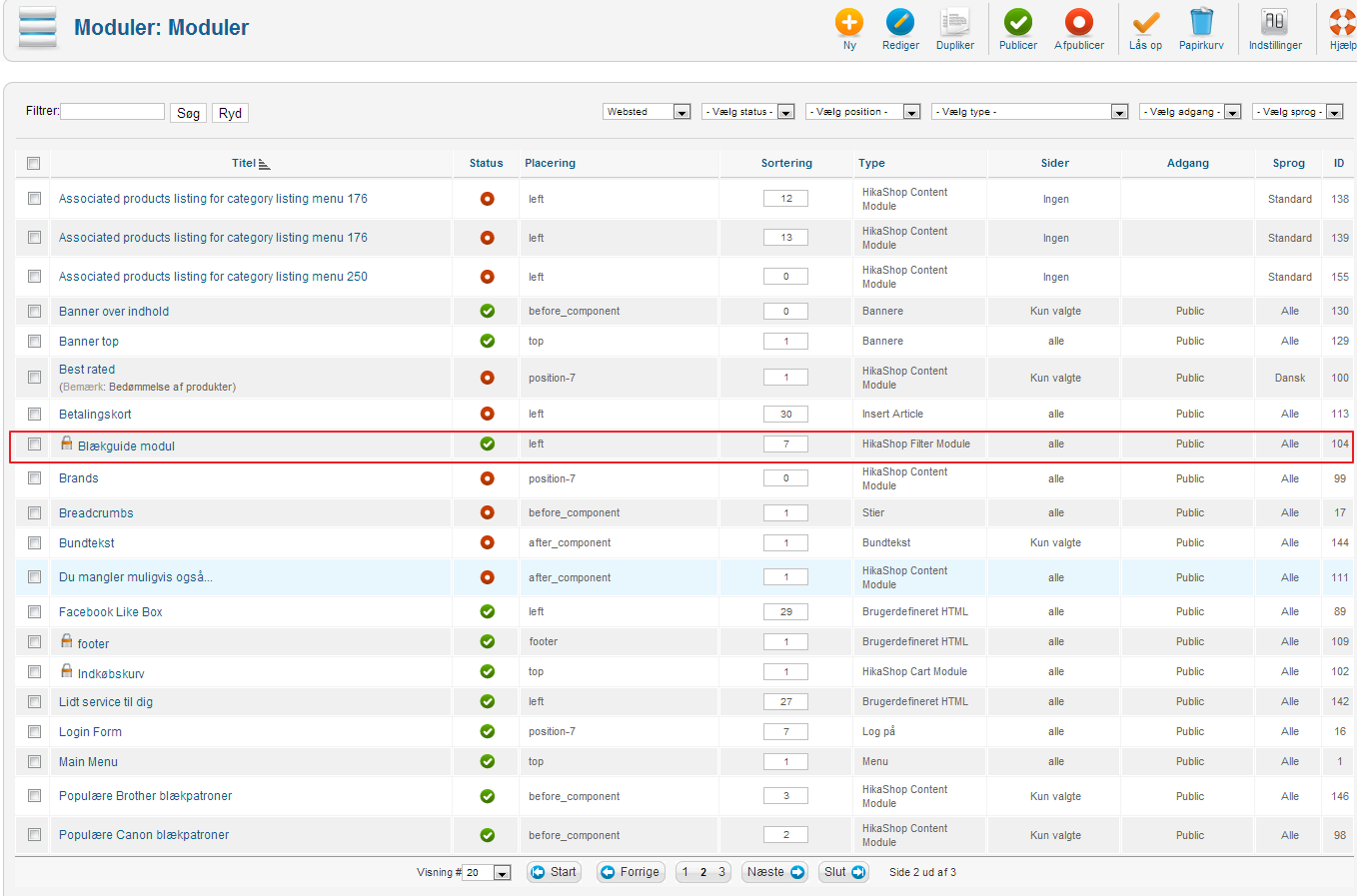Tick the checkbox for Banner top row
Viewport: 1357px width, 896px height.
tap(34, 341)
